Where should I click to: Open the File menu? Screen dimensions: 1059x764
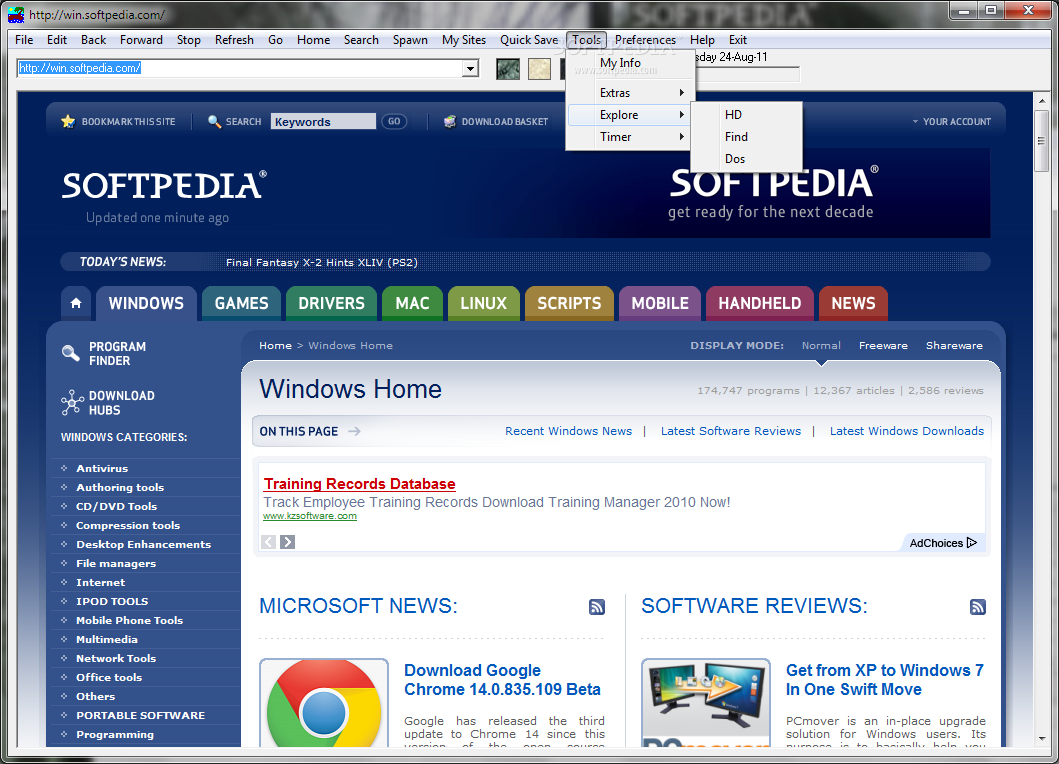pos(24,40)
